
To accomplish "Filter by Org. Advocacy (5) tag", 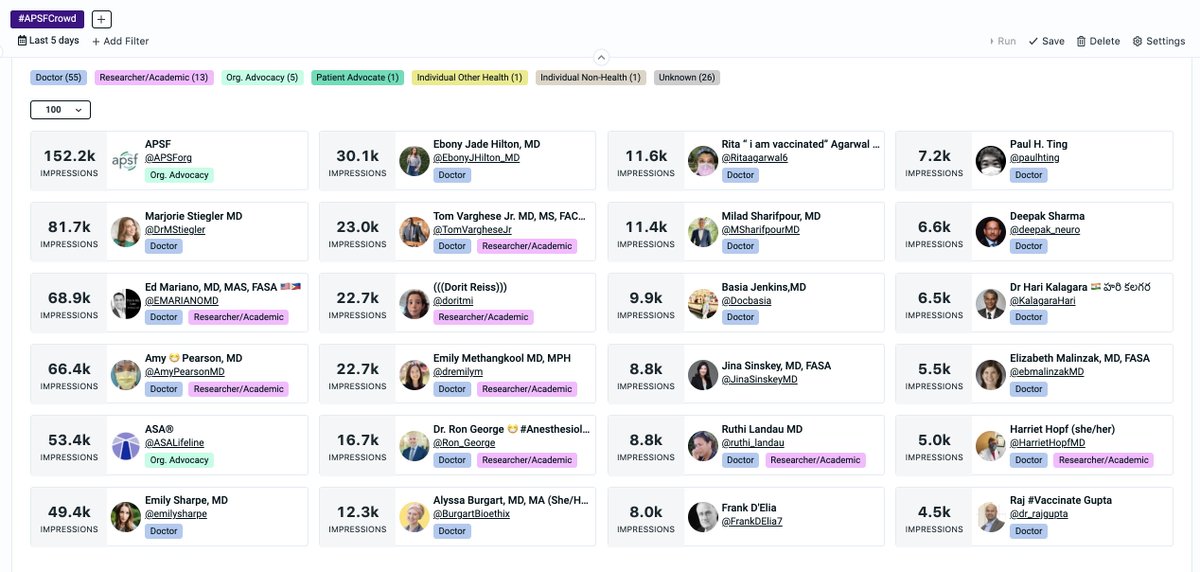I will [262, 77].
